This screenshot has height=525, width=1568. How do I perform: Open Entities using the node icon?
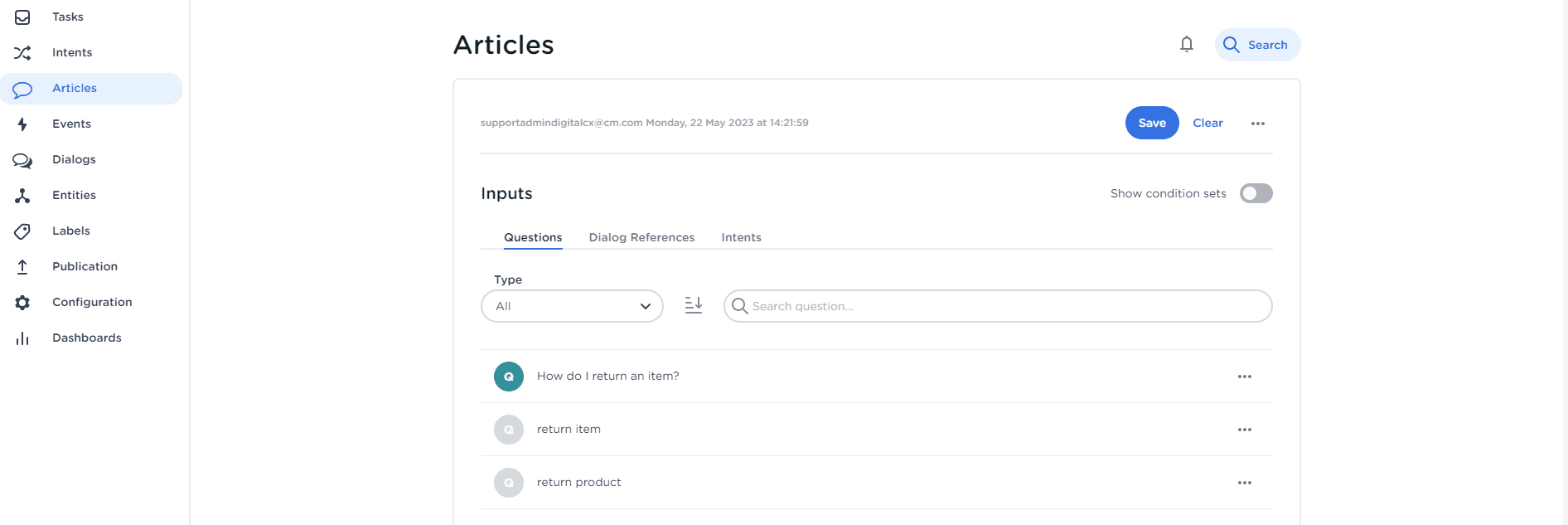[22, 196]
